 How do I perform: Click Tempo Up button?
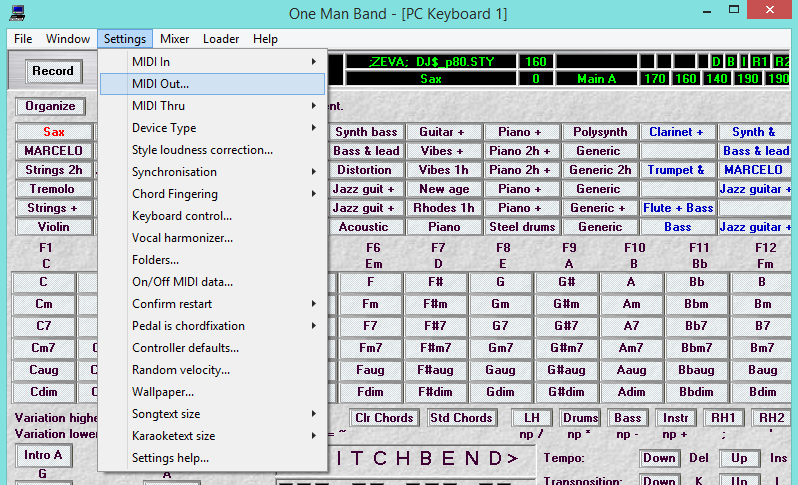[x=739, y=458]
